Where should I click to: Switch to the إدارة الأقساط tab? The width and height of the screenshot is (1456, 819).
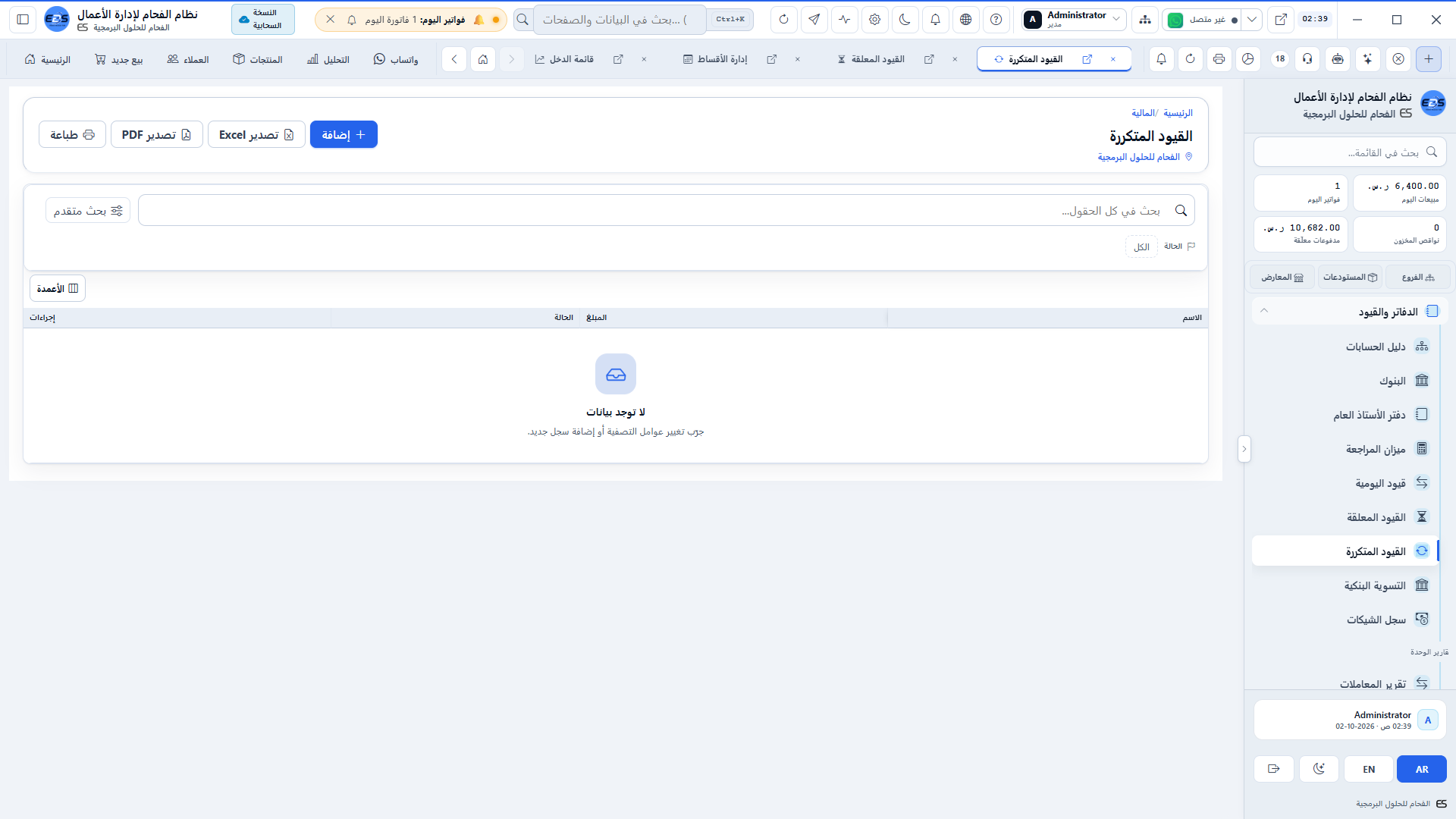[x=715, y=59]
